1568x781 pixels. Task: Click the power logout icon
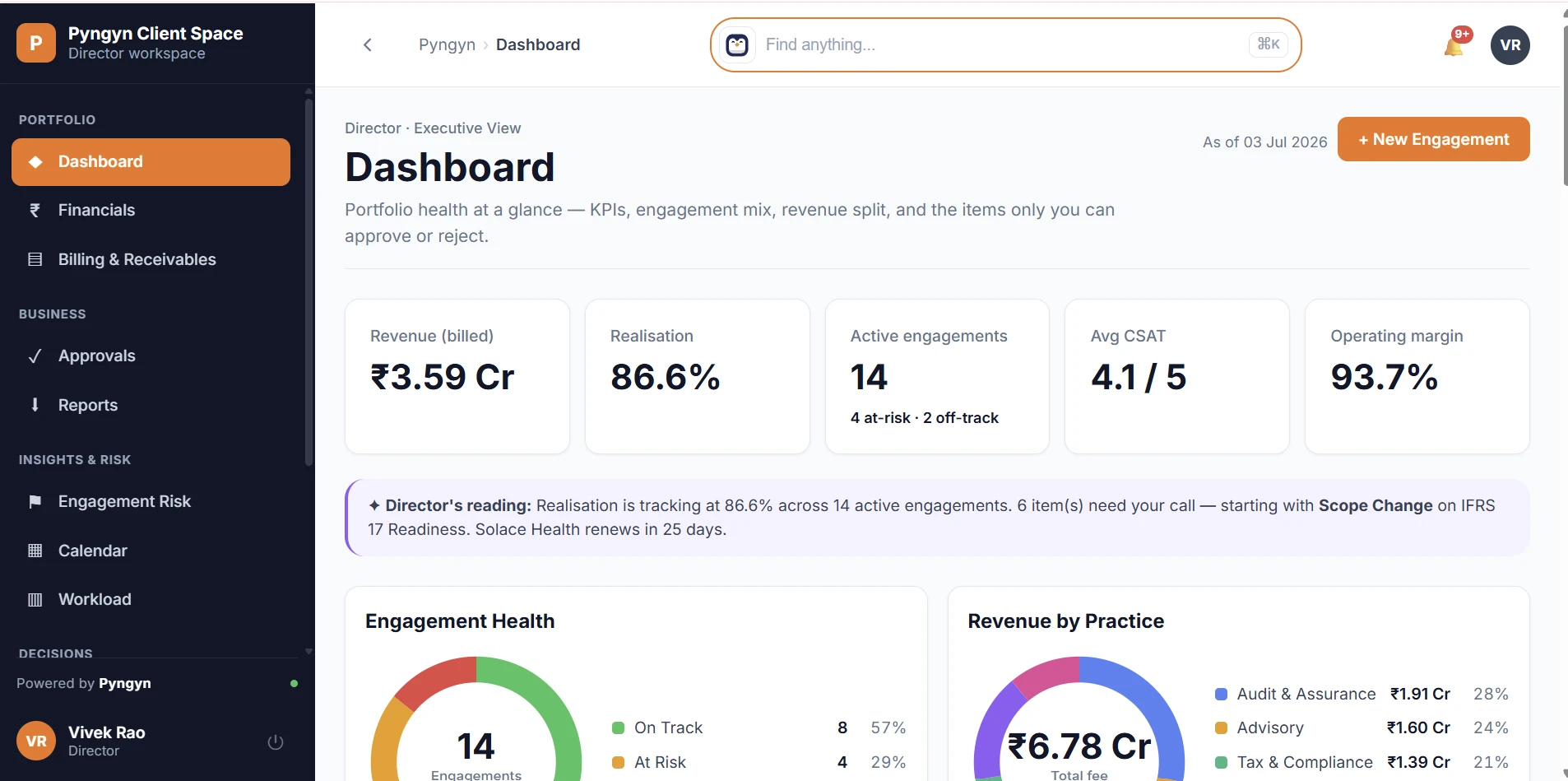[x=276, y=742]
